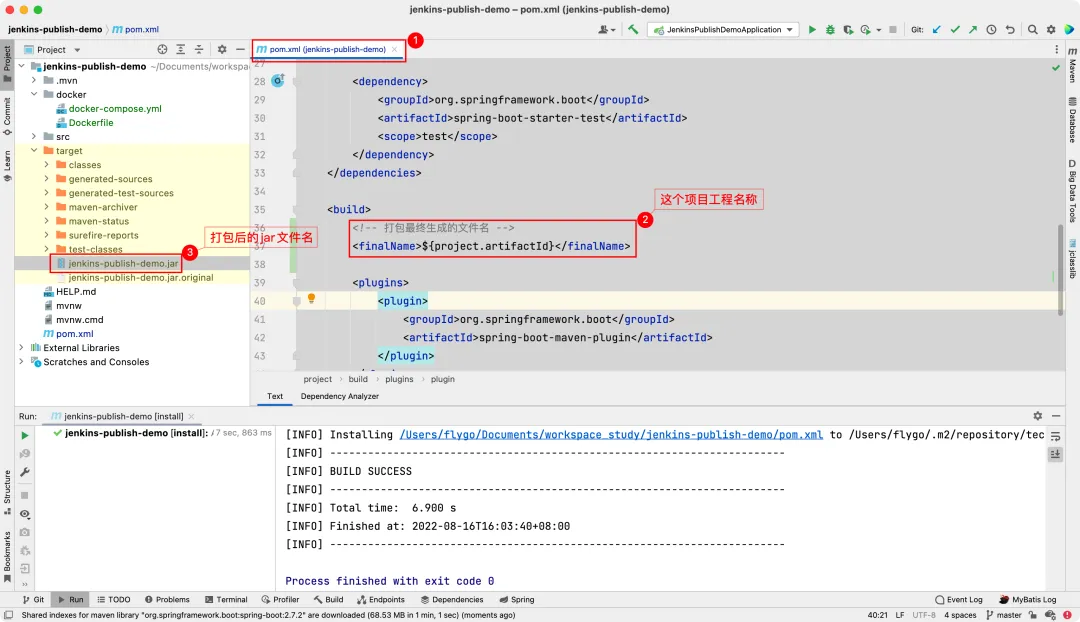Collapse the target folder
This screenshot has width=1080, height=622.
pyautogui.click(x=34, y=150)
